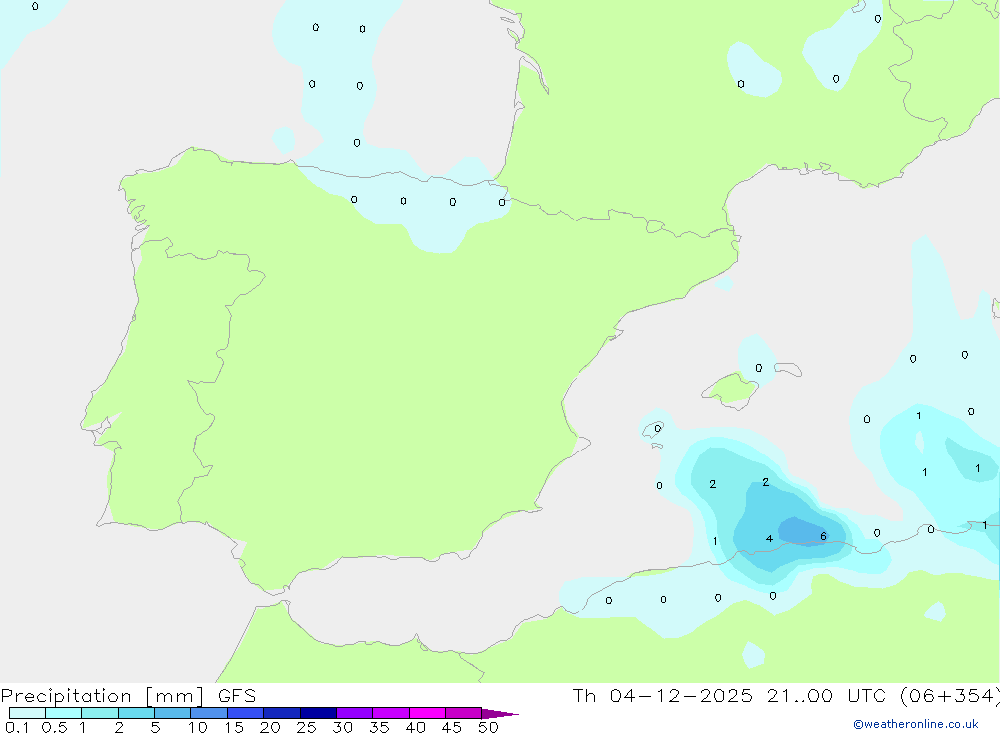Click the '40' legend scale label
The image size is (1000, 733).
(415, 727)
